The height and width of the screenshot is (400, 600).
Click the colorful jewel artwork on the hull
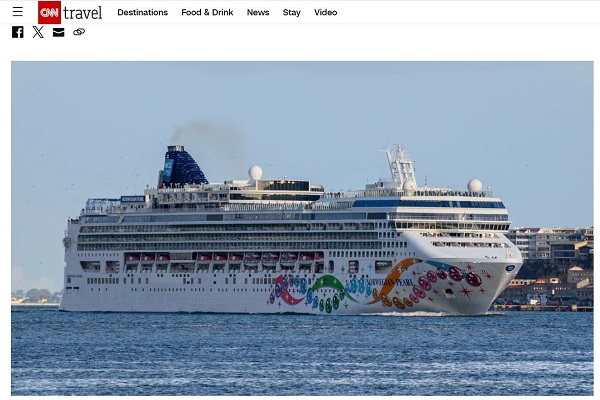(377, 286)
